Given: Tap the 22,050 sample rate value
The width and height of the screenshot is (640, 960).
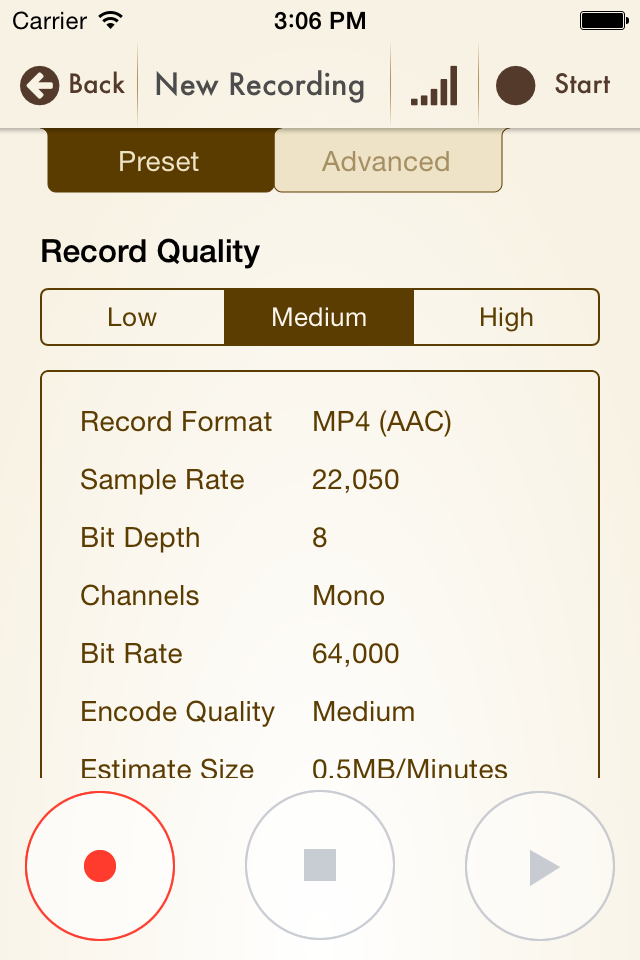Looking at the screenshot, I should (356, 479).
